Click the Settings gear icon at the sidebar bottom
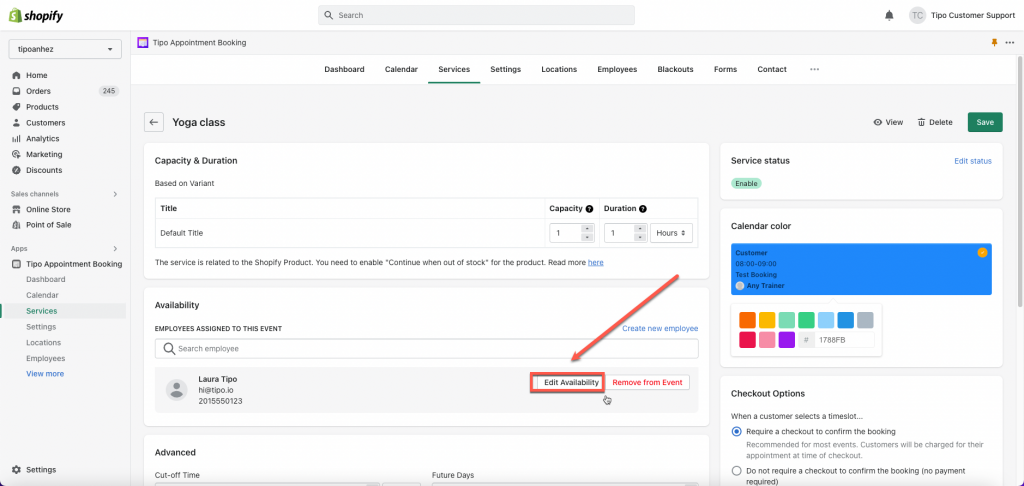 tap(16, 470)
